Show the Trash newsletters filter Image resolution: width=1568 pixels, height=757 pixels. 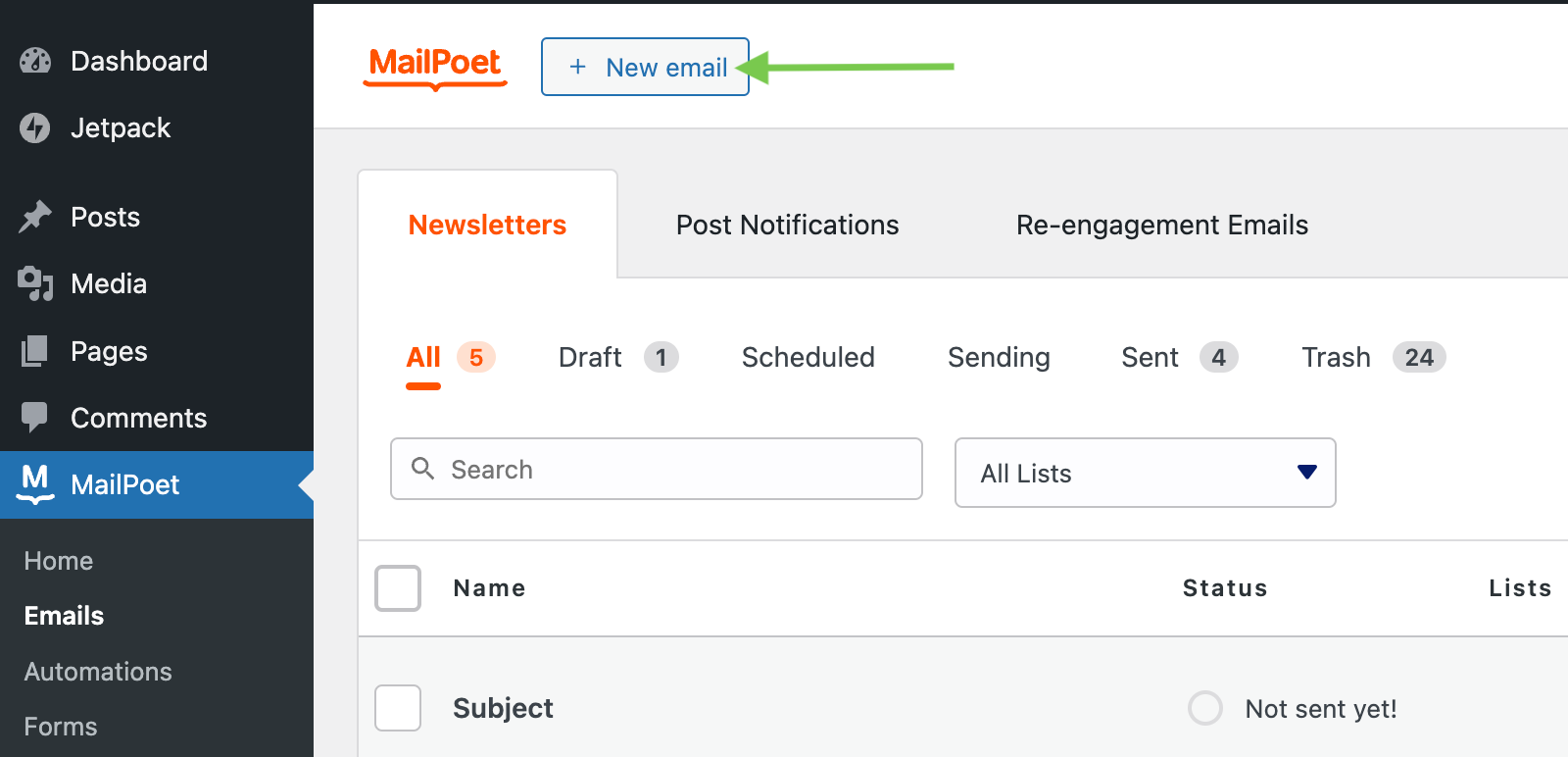tap(1336, 358)
